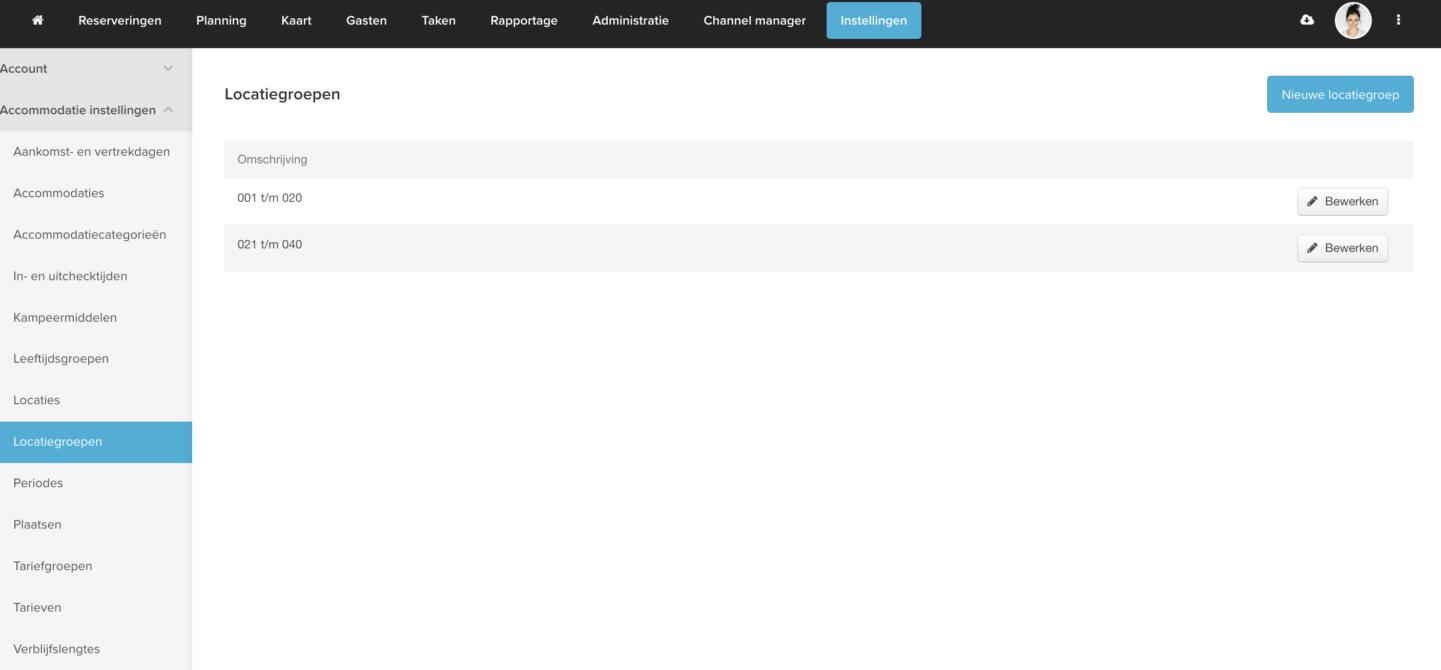Go to Kampeermiddelen in sidebar
The width and height of the screenshot is (1441, 670).
click(65, 318)
